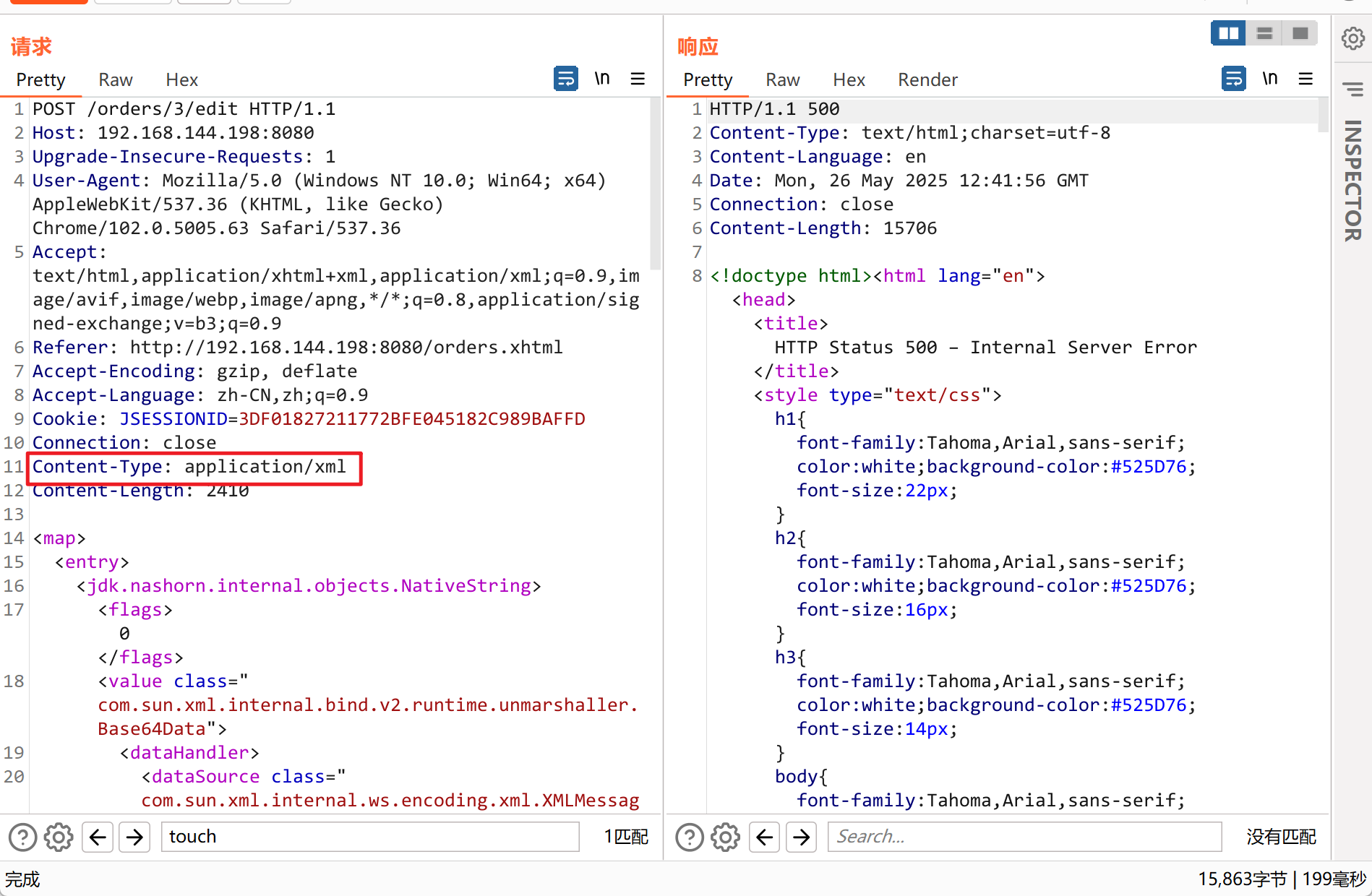Show non-printable characters in response panel
1372x896 pixels.
coord(1269,78)
